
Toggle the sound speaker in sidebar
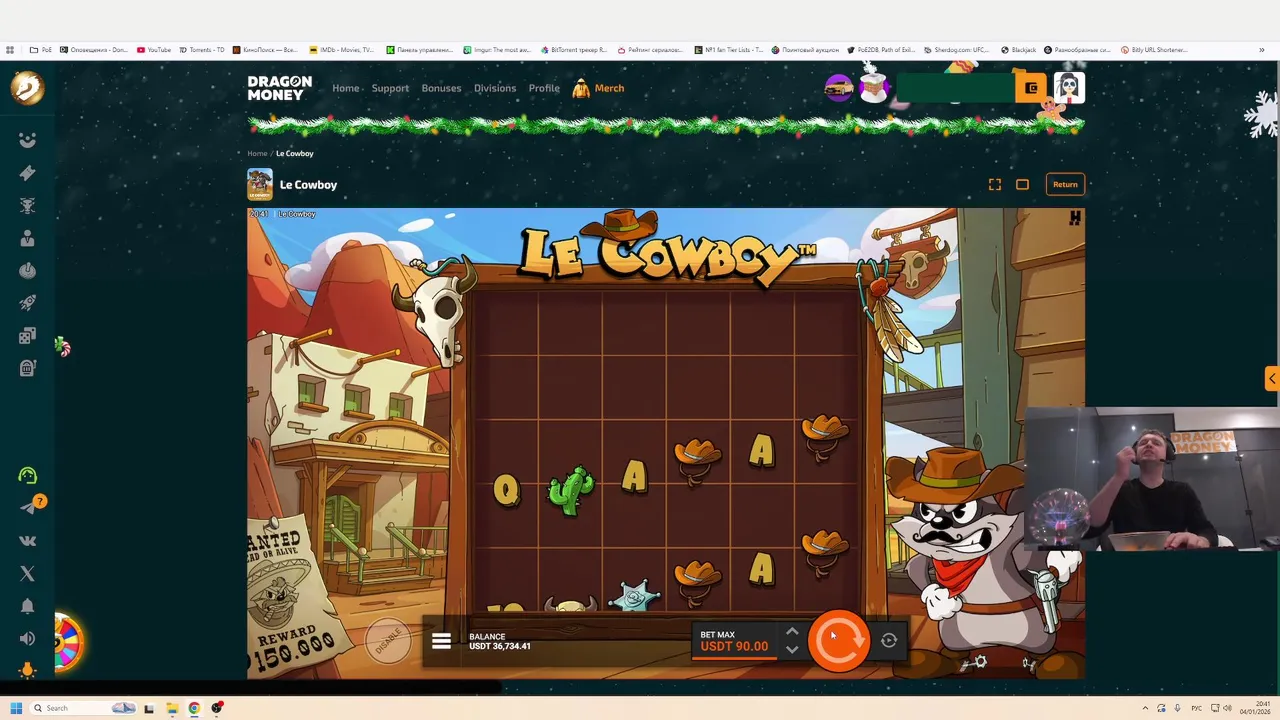[27, 638]
